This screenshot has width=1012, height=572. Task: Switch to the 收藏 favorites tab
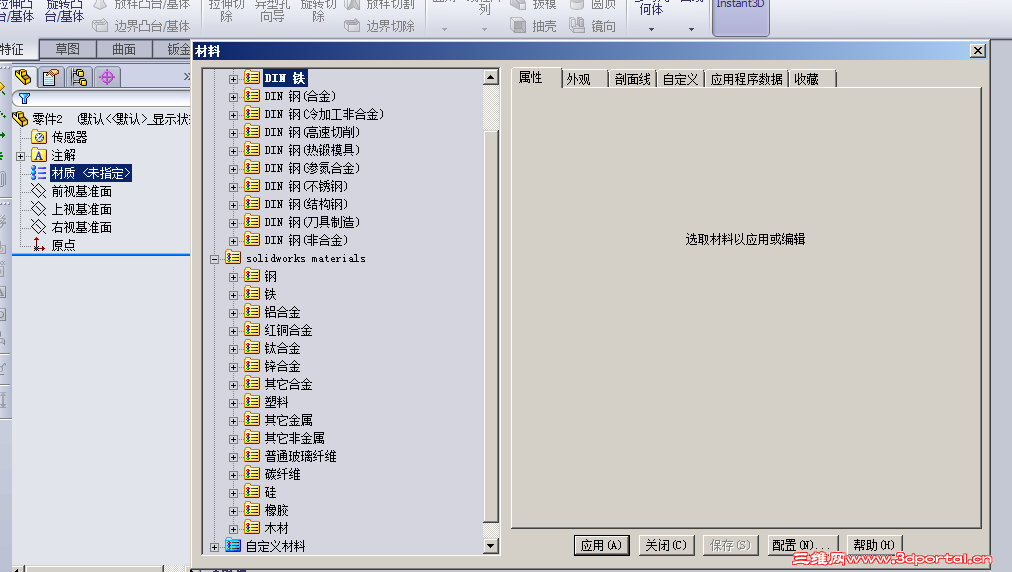click(812, 79)
